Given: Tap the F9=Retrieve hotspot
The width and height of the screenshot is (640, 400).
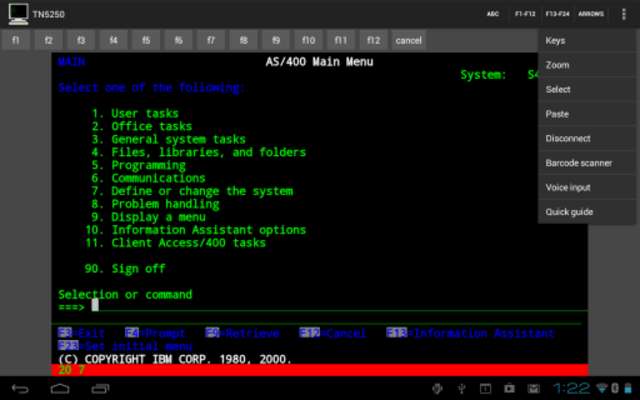Looking at the screenshot, I should [x=242, y=333].
